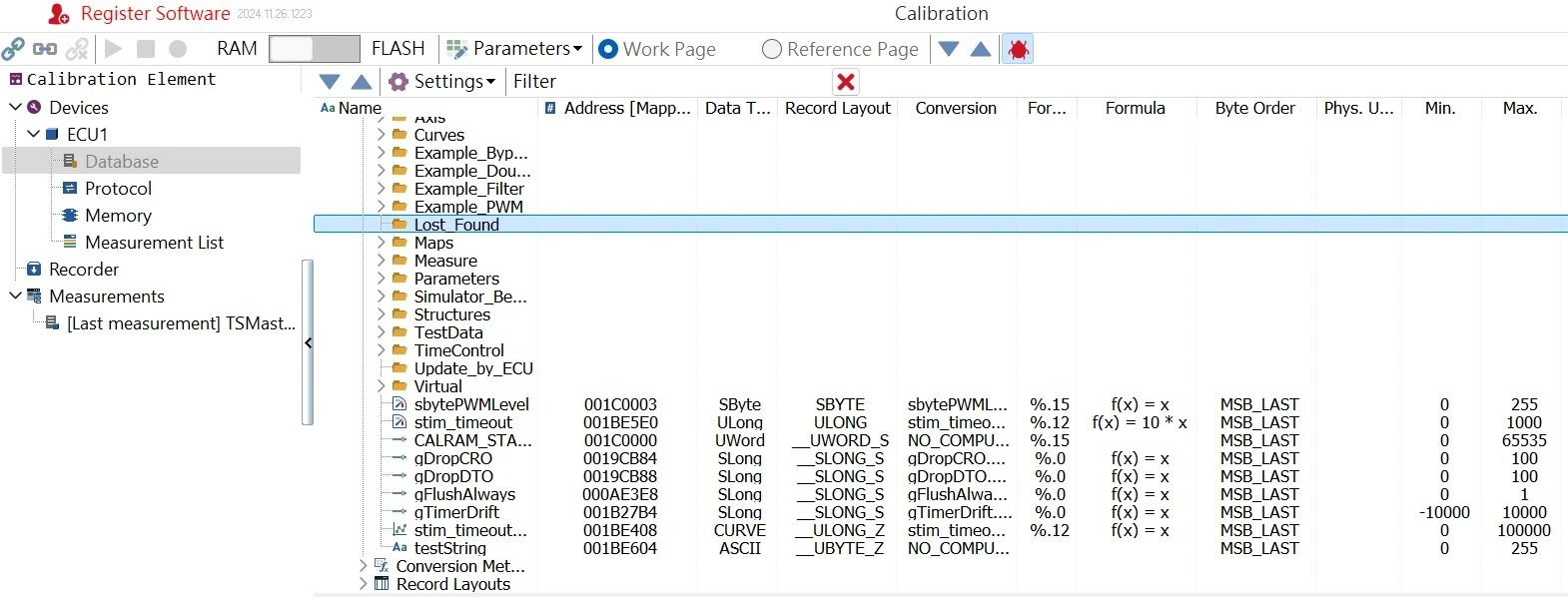Expand the Virtual folder
The height and width of the screenshot is (597, 1568).
(381, 386)
